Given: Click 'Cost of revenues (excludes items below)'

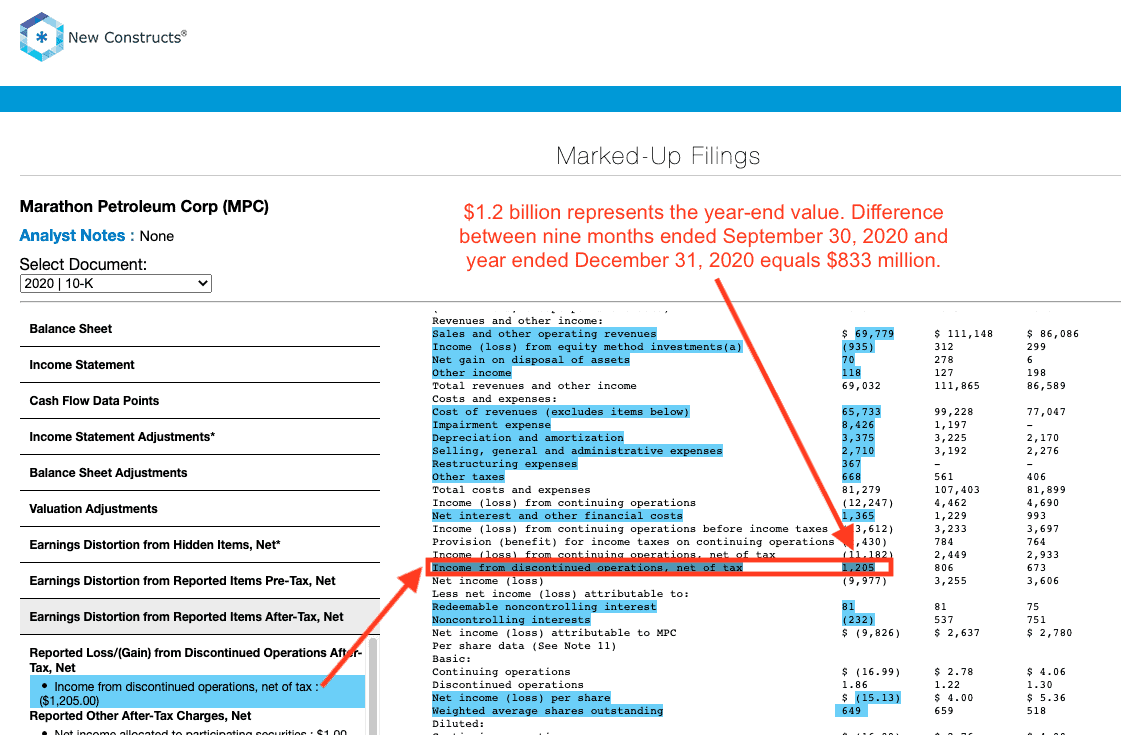Looking at the screenshot, I should tap(560, 412).
